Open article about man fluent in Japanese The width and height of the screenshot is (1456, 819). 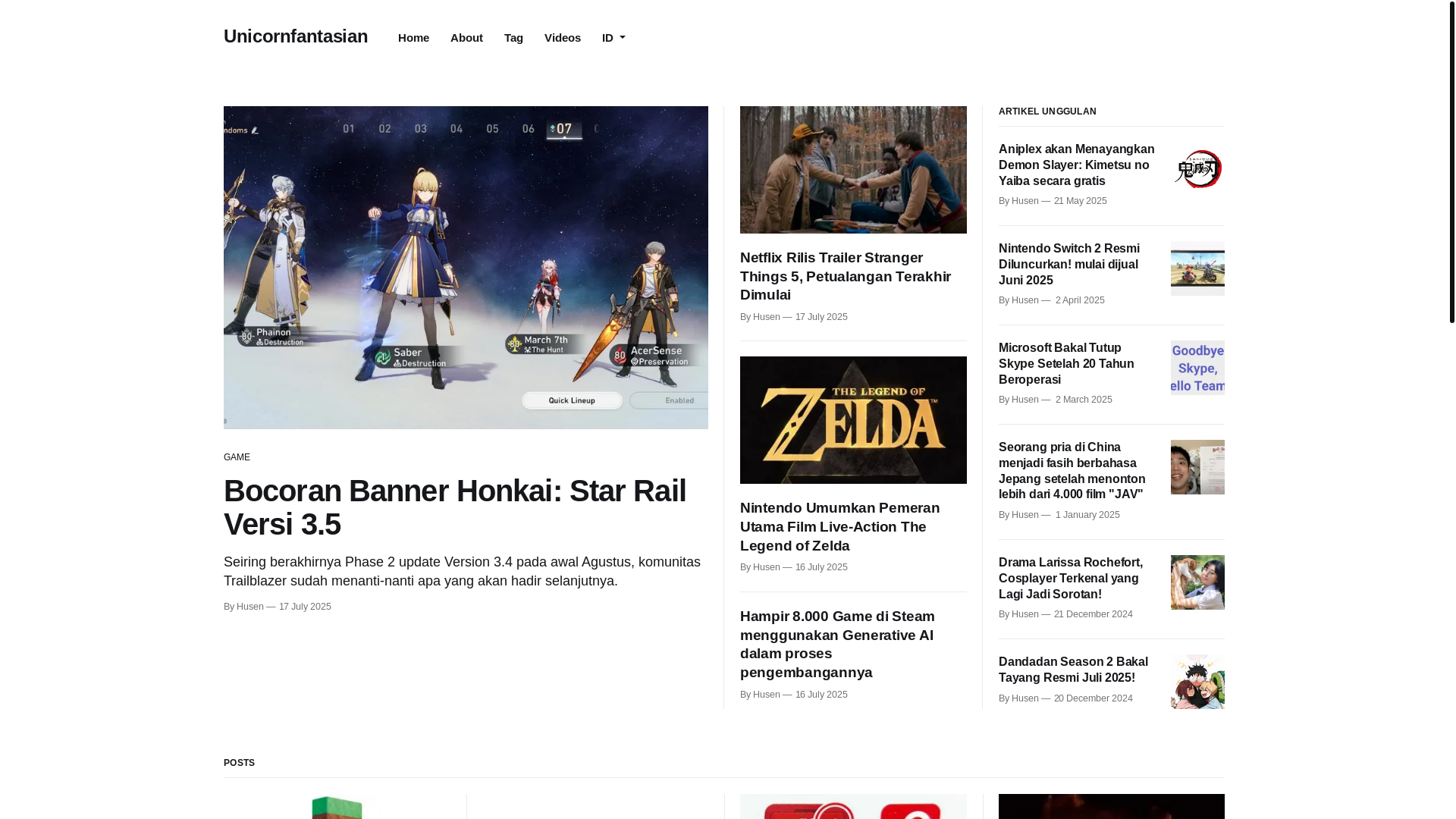pos(1072,471)
